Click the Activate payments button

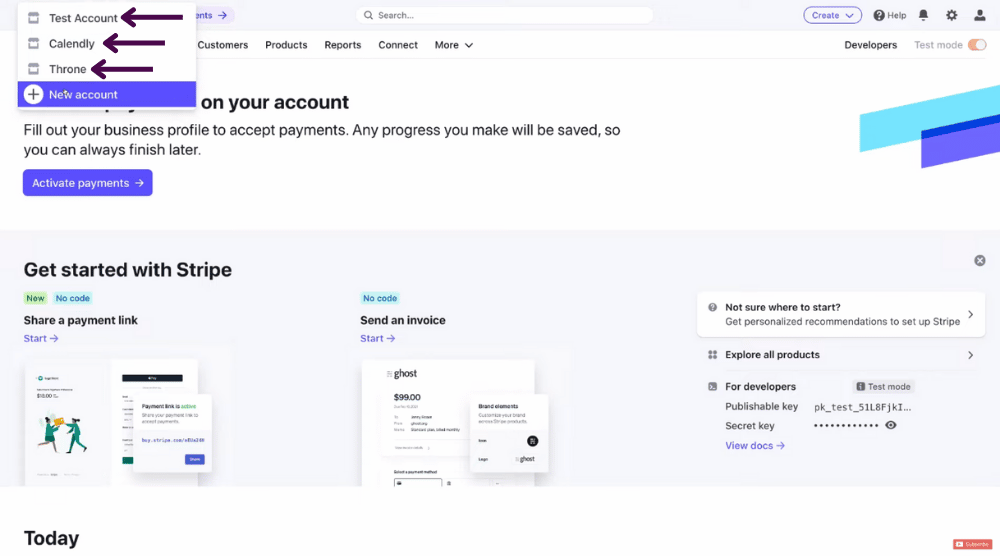pyautogui.click(x=87, y=183)
